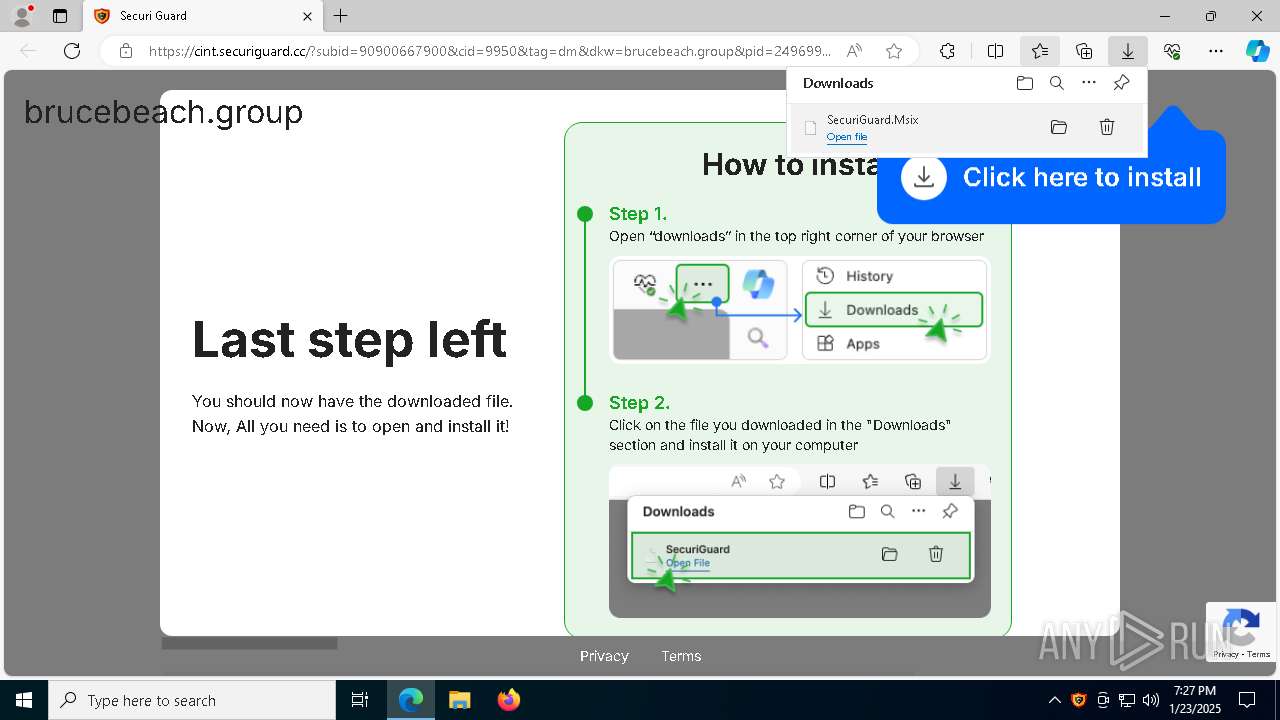The height and width of the screenshot is (720, 1280).
Task: Refresh the page
Action: click(x=72, y=51)
